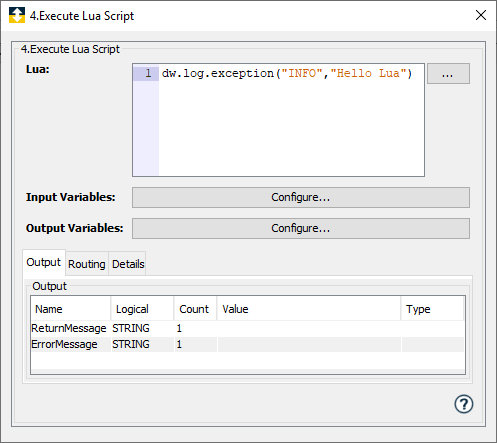Close the Execute Lua Script dialog
Image resolution: width=497 pixels, height=443 pixels.
pyautogui.click(x=481, y=15)
